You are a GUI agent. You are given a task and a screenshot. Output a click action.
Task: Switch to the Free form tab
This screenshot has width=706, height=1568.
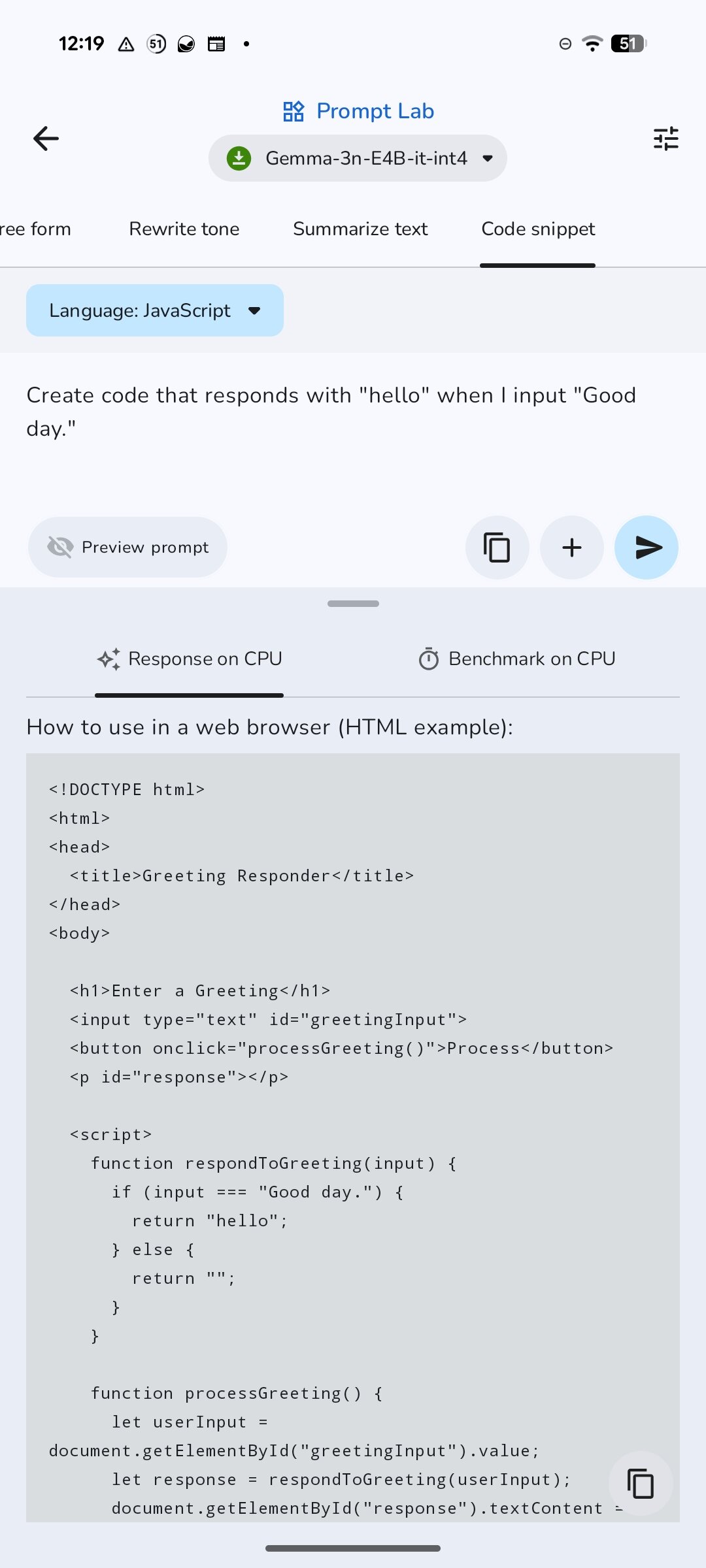coord(35,229)
